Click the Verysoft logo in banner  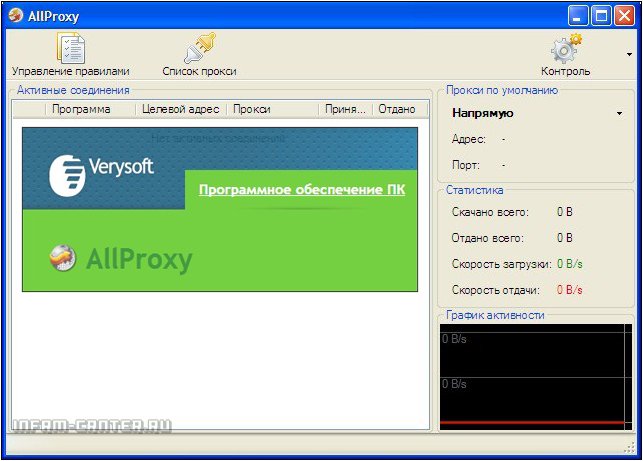pyautogui.click(x=101, y=175)
